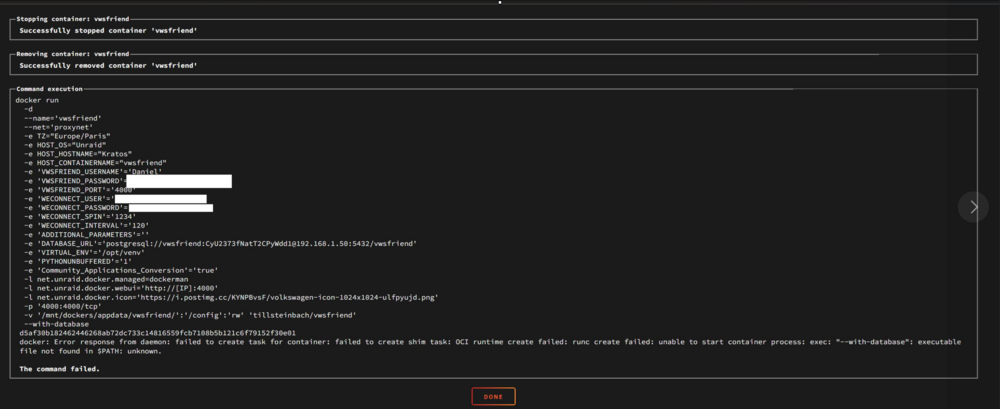Click the net.unraid.docker.icon URL line
1000x409 pixels.
[x=231, y=297]
